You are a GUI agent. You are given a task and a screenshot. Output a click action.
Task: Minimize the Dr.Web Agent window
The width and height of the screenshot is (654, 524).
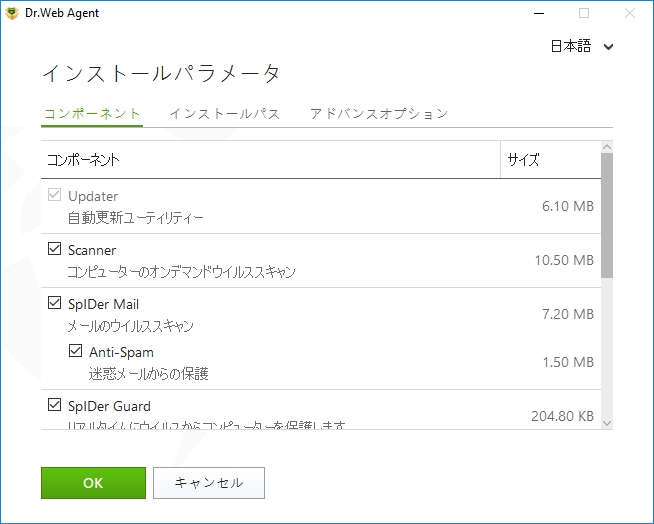[x=539, y=13]
